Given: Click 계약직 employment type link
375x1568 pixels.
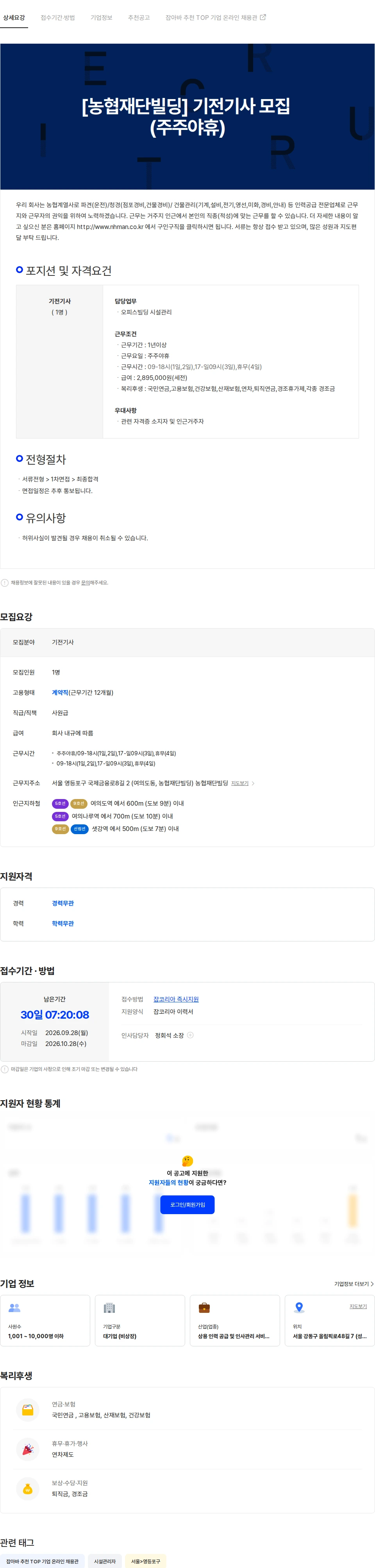Looking at the screenshot, I should (x=60, y=693).
